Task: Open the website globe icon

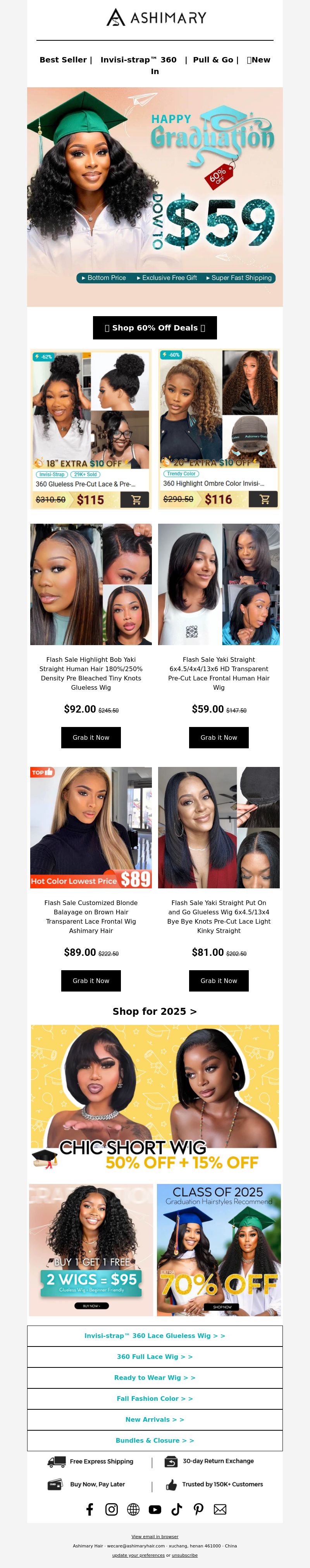Action: [x=133, y=1509]
